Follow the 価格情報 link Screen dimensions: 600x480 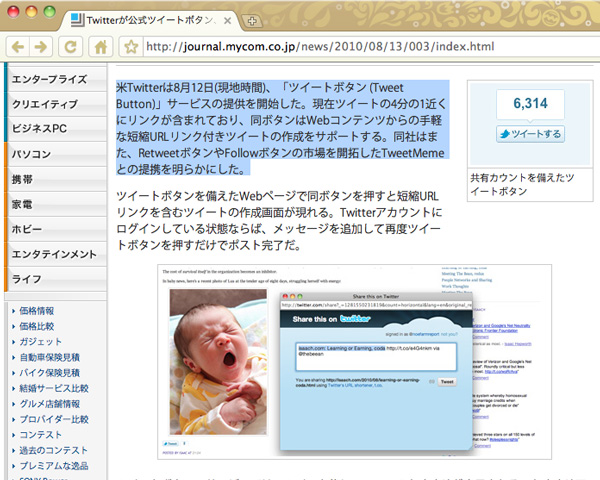(37, 311)
